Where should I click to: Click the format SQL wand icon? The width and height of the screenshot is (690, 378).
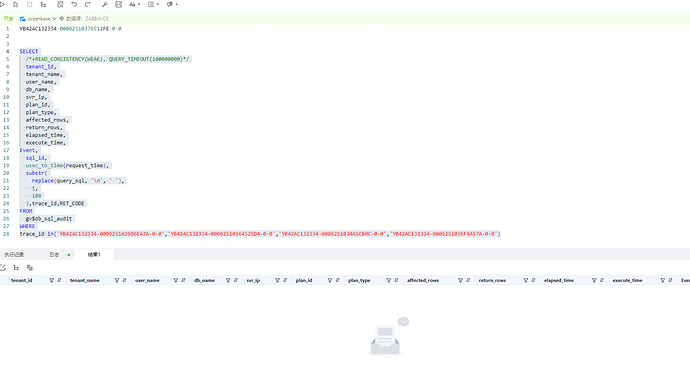click(105, 4)
